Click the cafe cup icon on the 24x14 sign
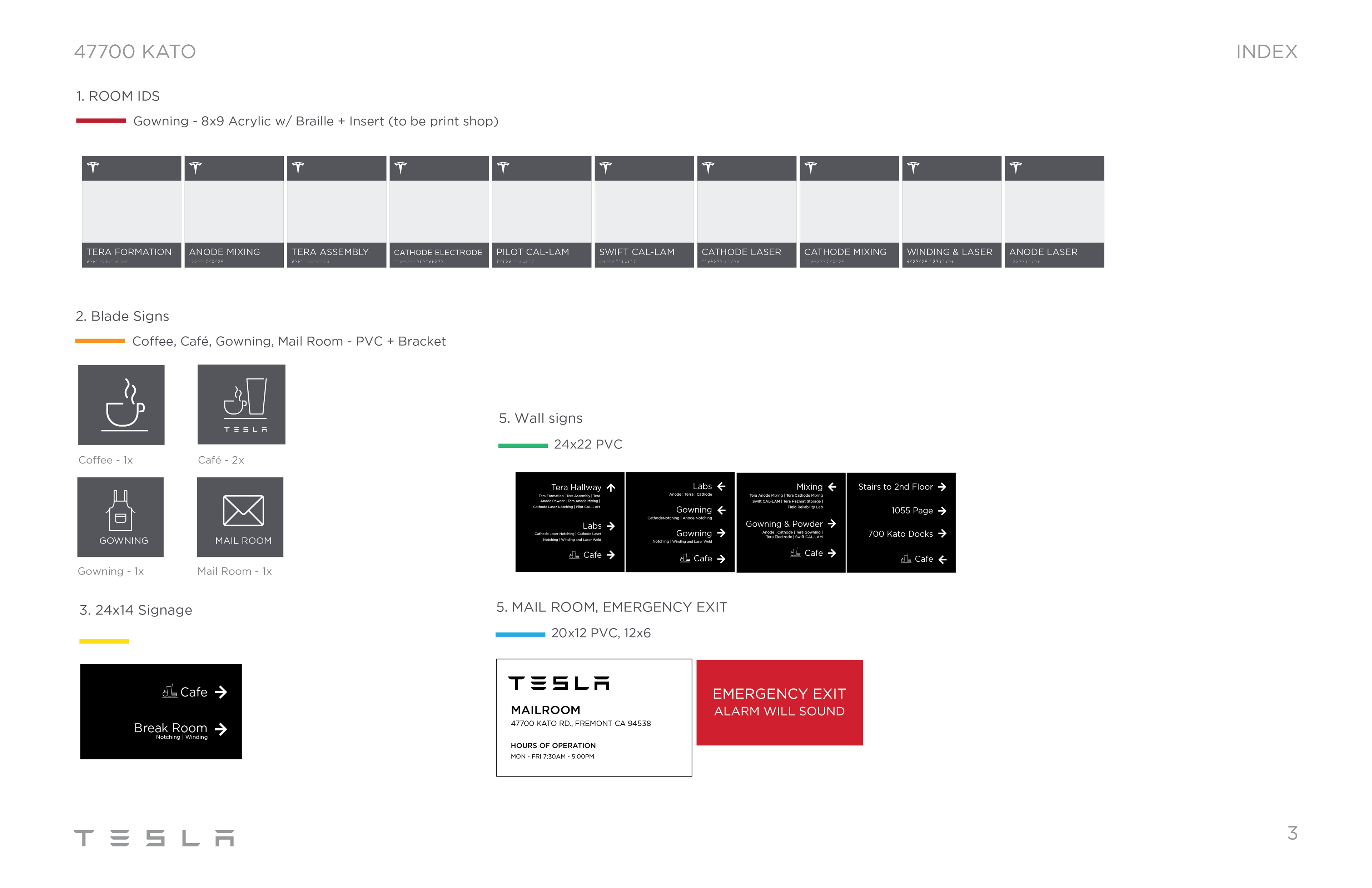This screenshot has height=888, width=1372. [x=169, y=691]
